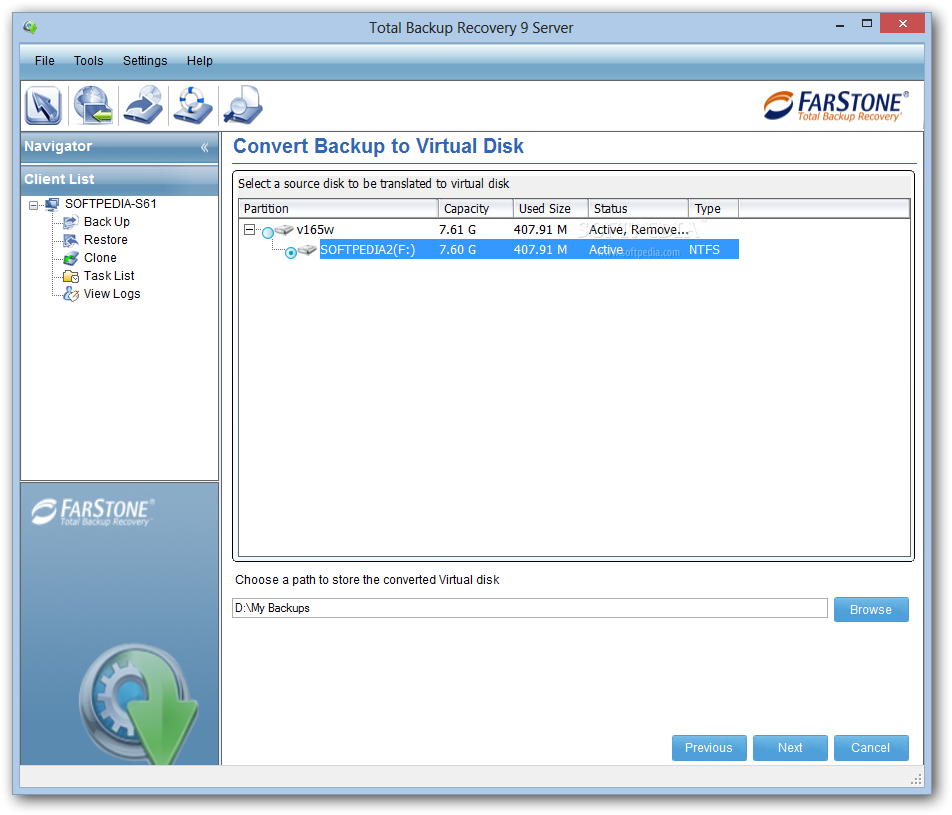This screenshot has width=952, height=815.
Task: Click the Previous button
Action: [x=709, y=748]
